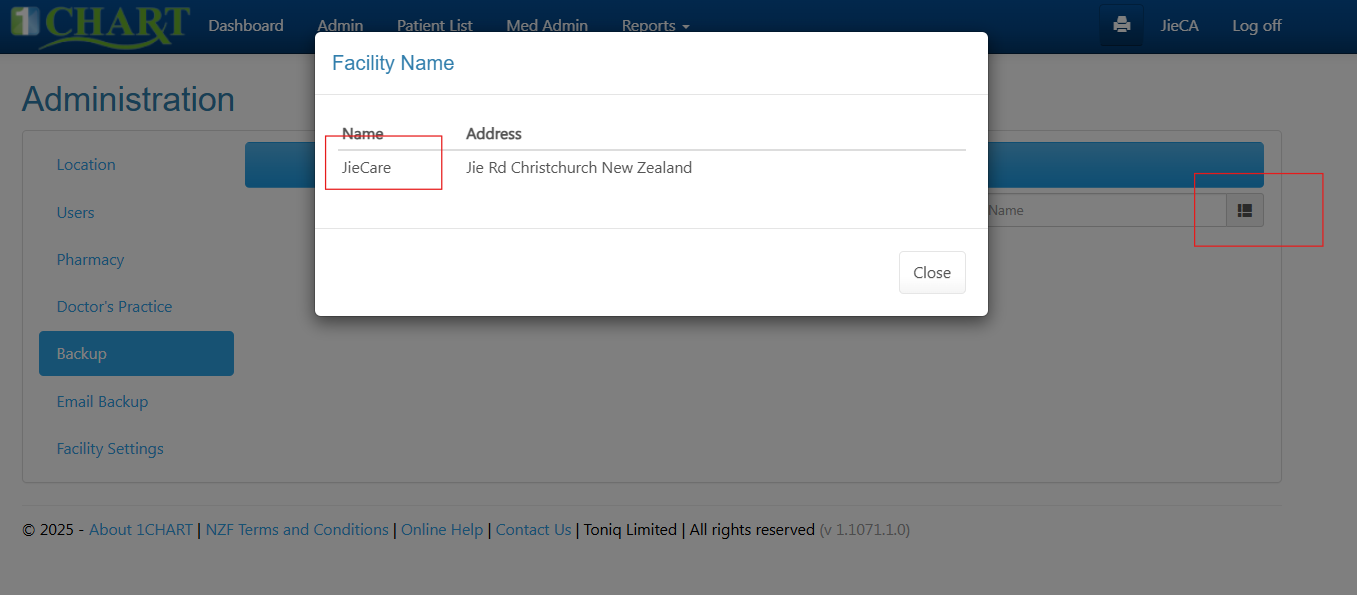Viewport: 1357px width, 595px height.
Task: Close the Facility Name dialog
Action: click(x=932, y=272)
